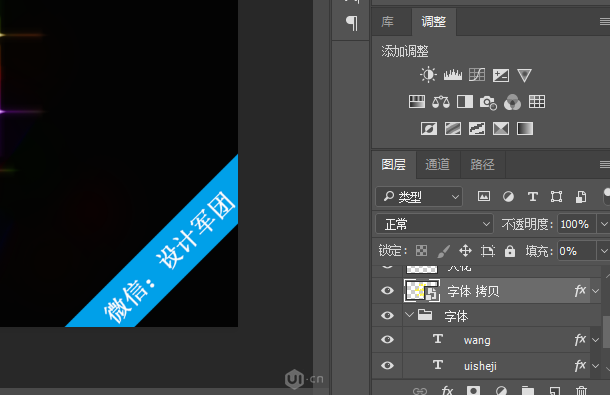This screenshot has width=610, height=395.
Task: Add a Color Balance adjustment
Action: (x=441, y=102)
